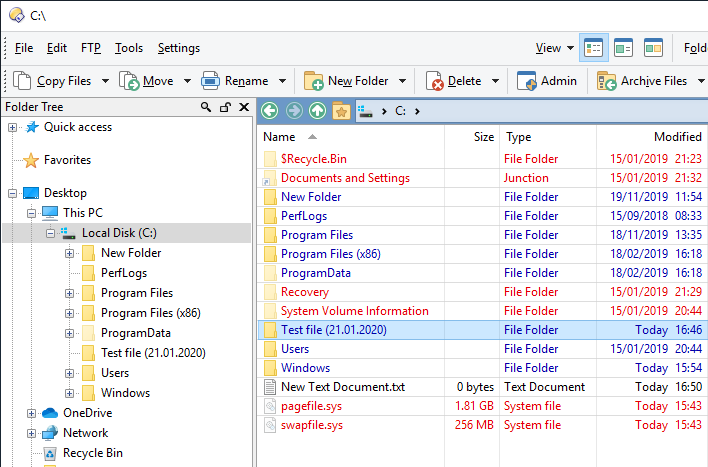
Task: Expand Program Files in the tree
Action: pos(70,294)
